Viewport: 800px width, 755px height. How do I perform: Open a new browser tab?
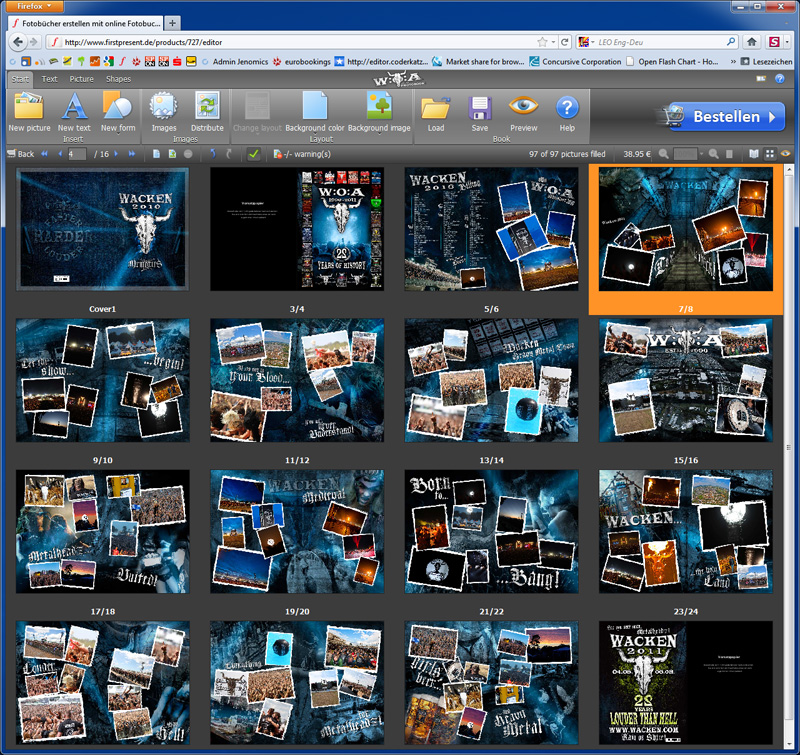(172, 23)
